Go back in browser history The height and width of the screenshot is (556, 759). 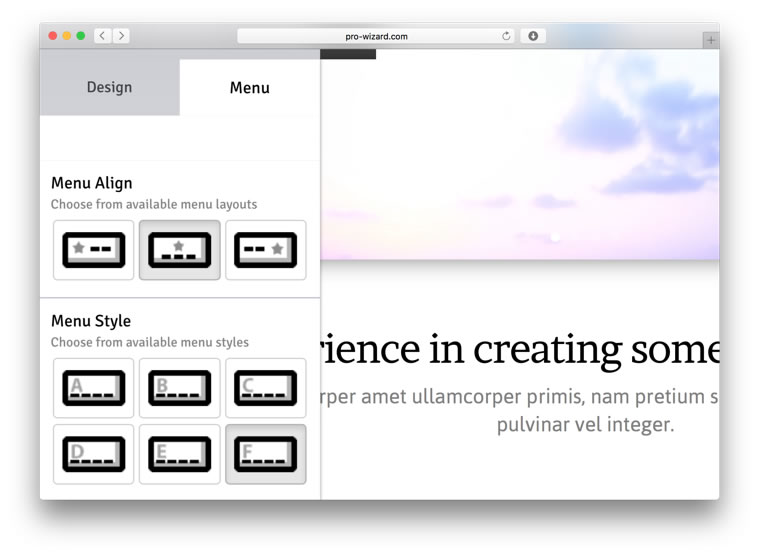click(102, 36)
